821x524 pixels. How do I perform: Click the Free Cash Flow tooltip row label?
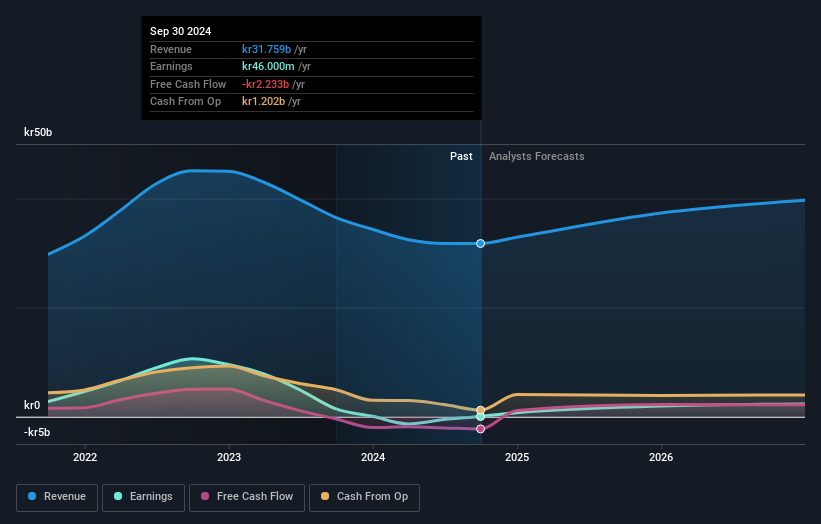(188, 84)
